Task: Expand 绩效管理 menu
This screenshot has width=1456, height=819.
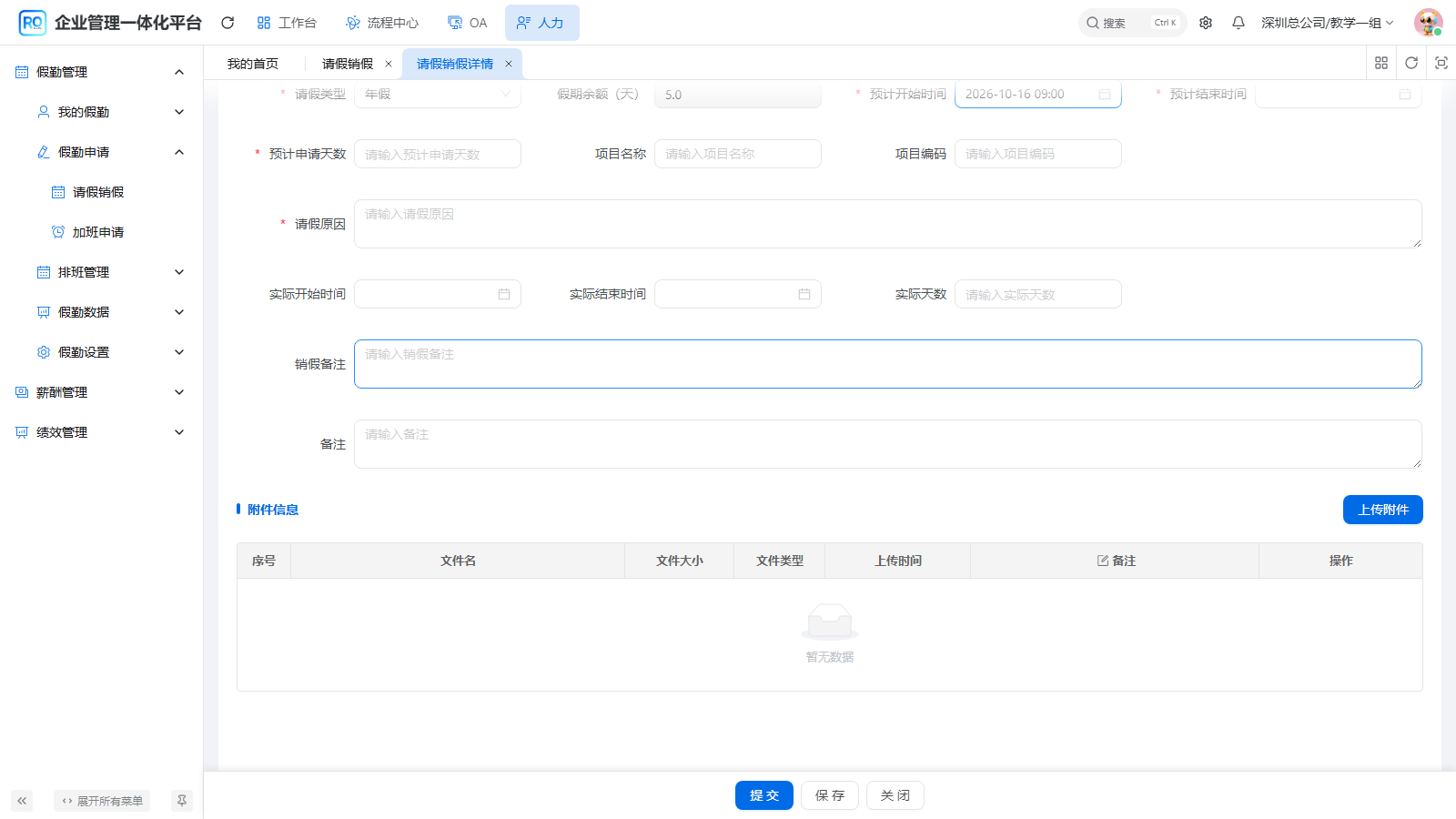Action: 101,432
